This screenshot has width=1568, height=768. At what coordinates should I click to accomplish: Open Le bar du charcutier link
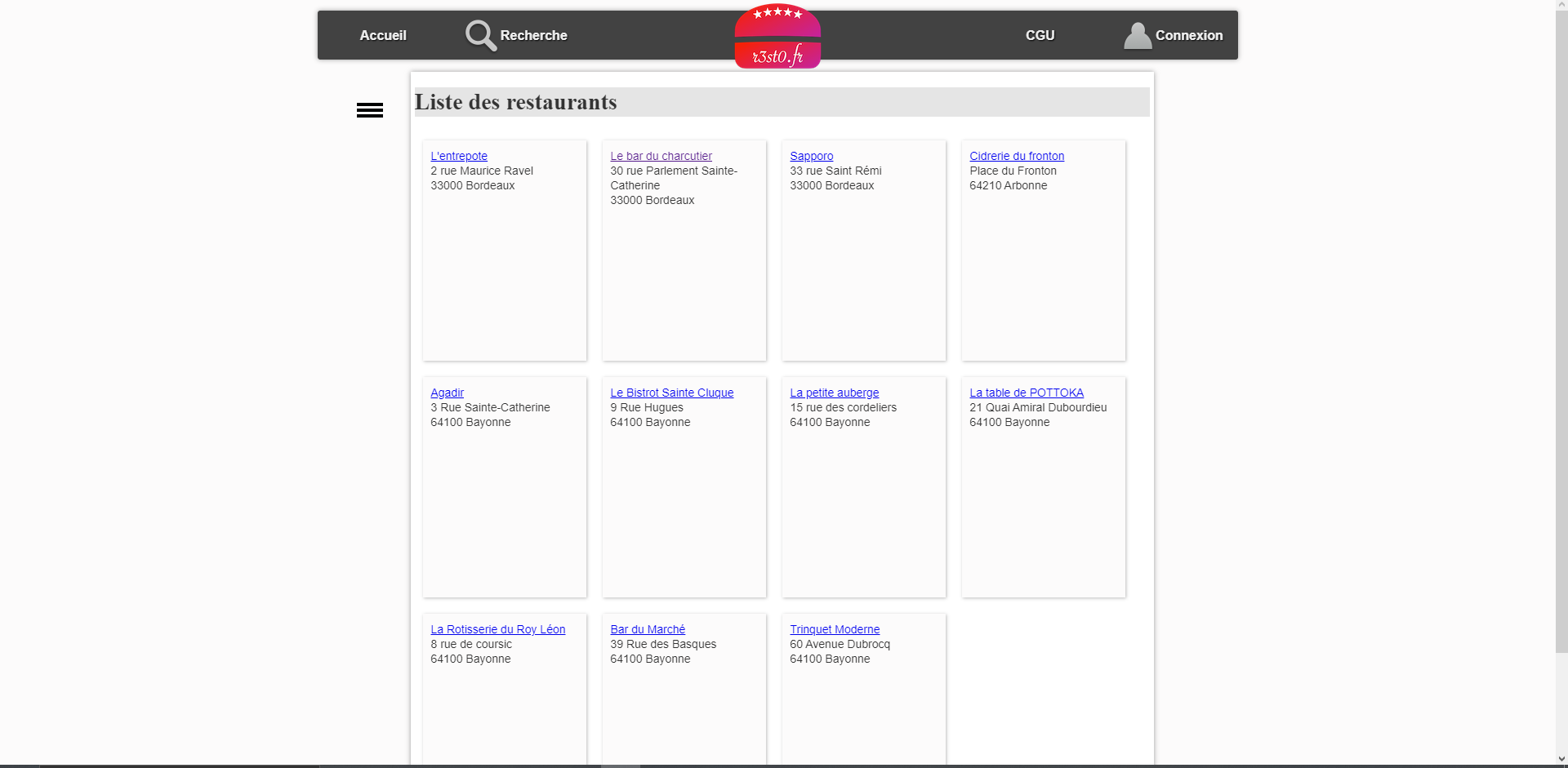(661, 156)
